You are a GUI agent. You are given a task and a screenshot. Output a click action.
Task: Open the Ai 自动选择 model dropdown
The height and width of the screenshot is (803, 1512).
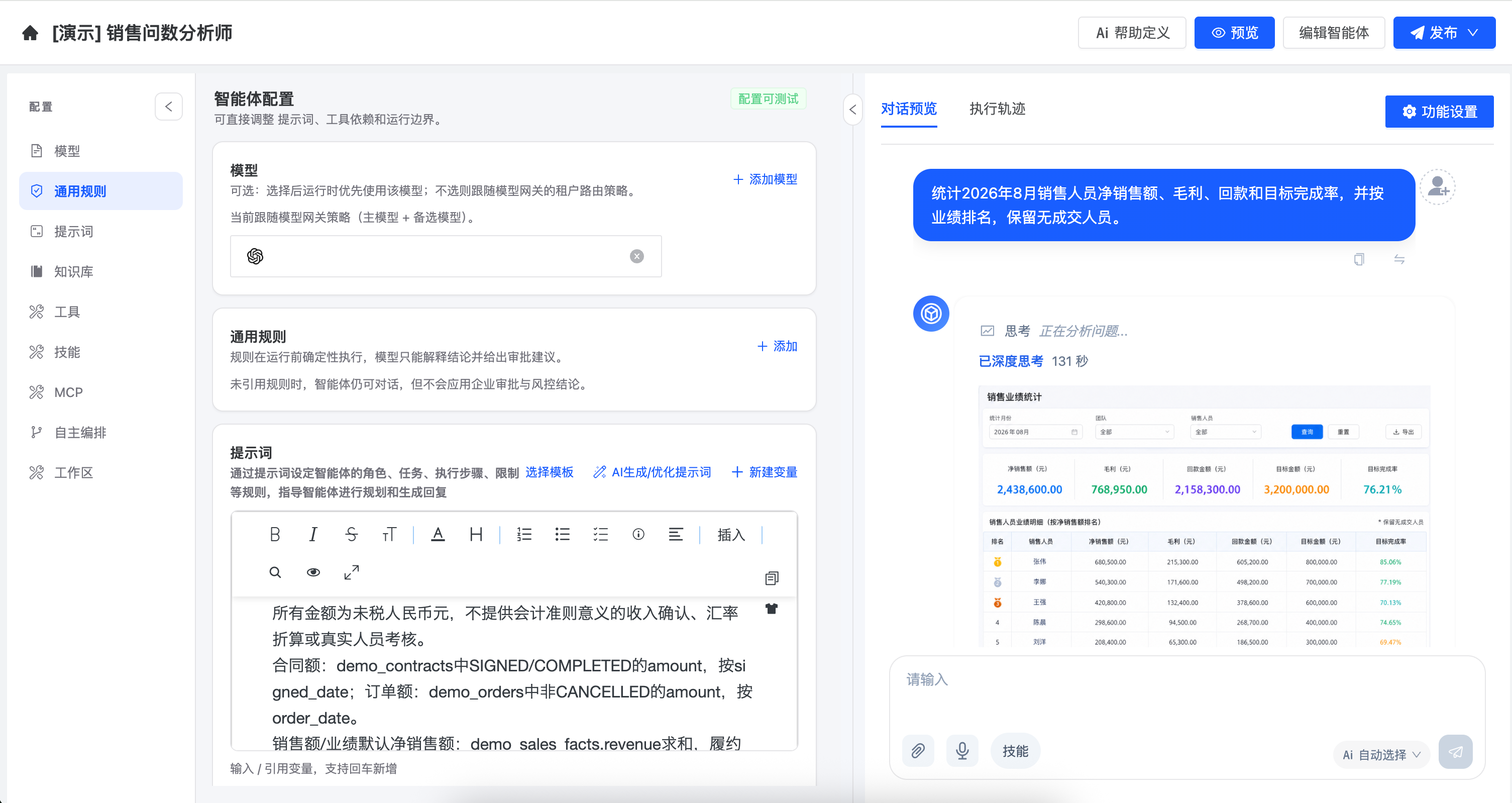pyautogui.click(x=1381, y=755)
